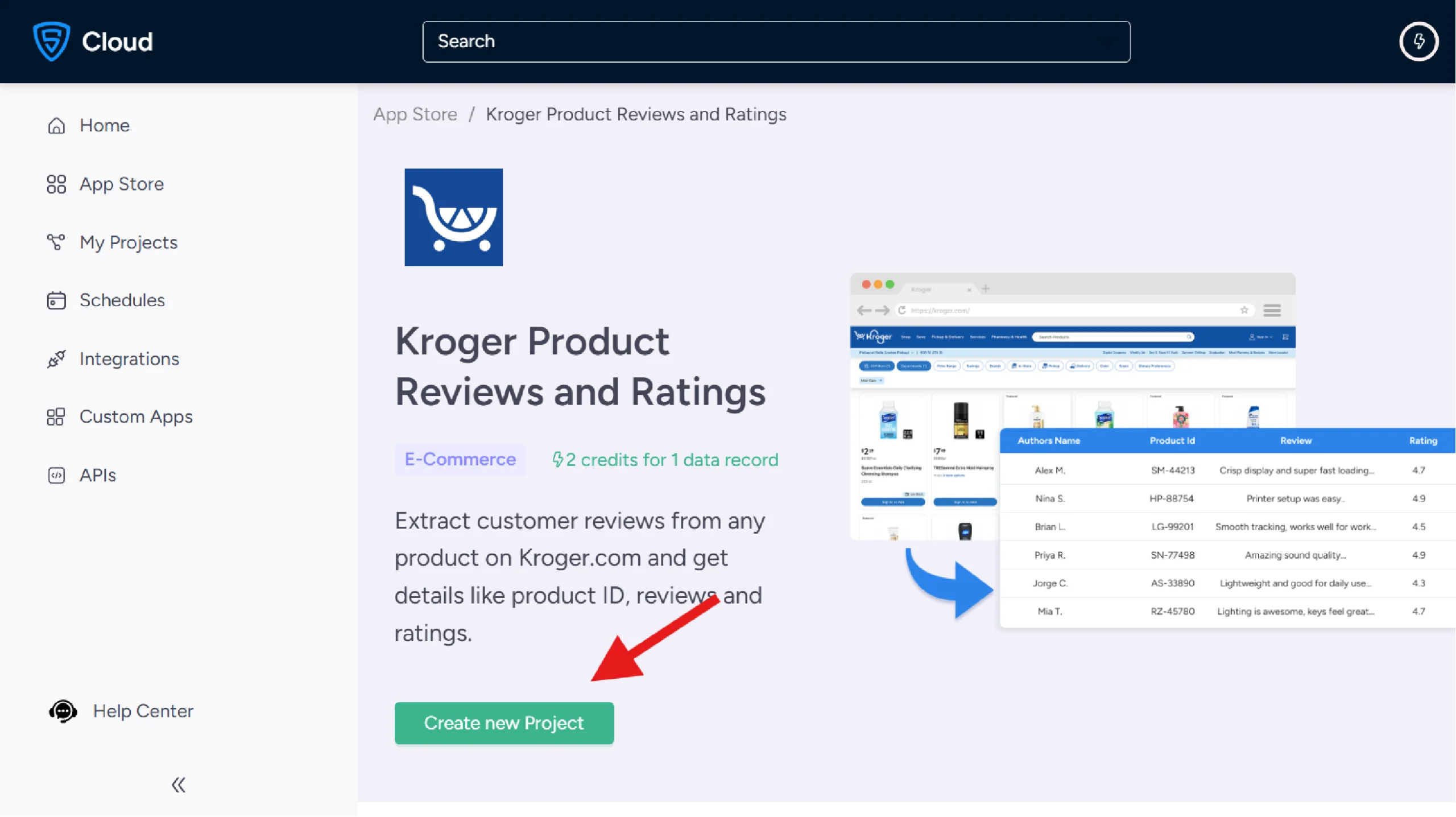1456x817 pixels.
Task: Click the Integrations plug icon
Action: pos(56,359)
